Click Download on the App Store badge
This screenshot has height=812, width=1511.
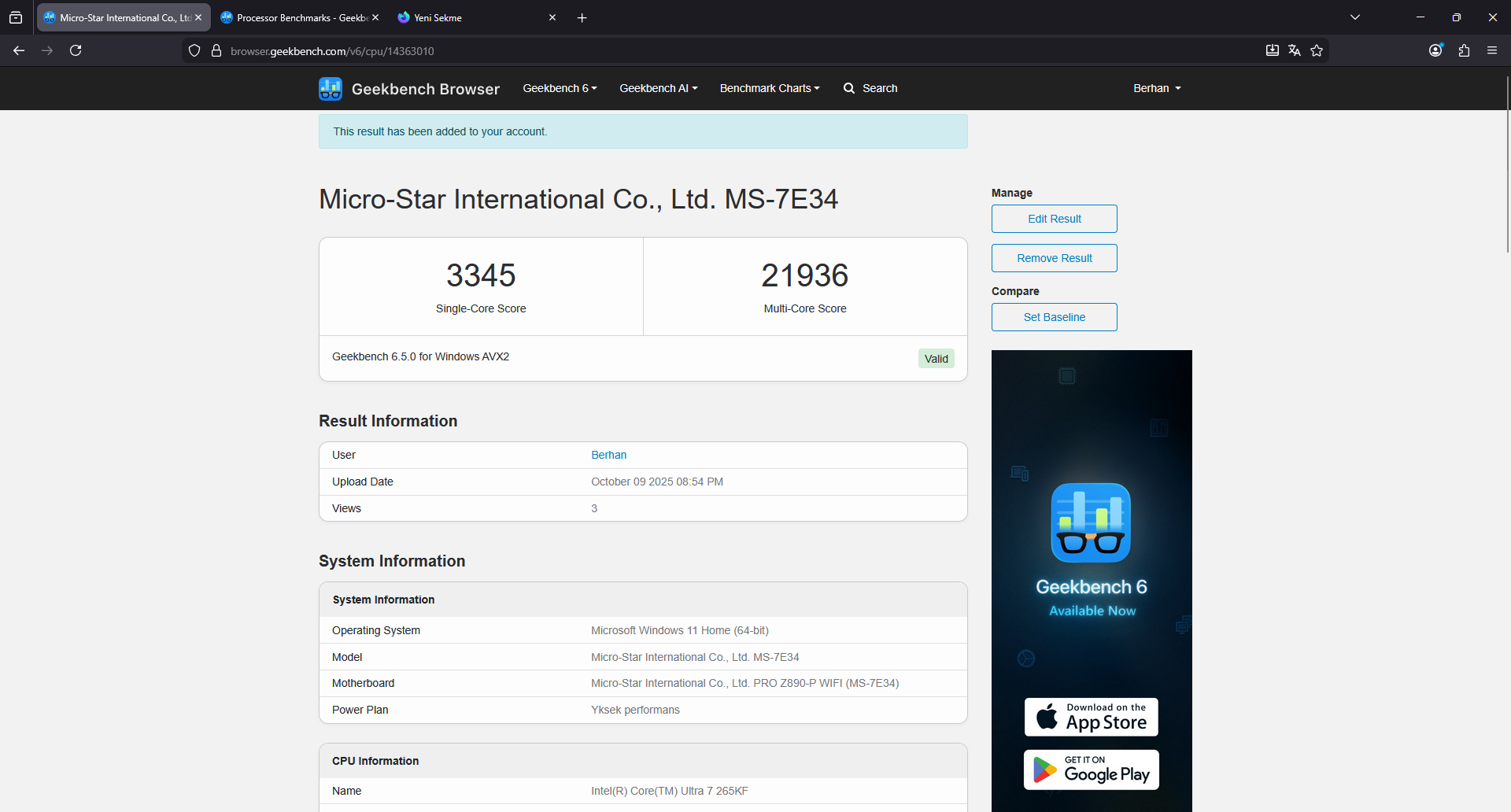coord(1092,717)
